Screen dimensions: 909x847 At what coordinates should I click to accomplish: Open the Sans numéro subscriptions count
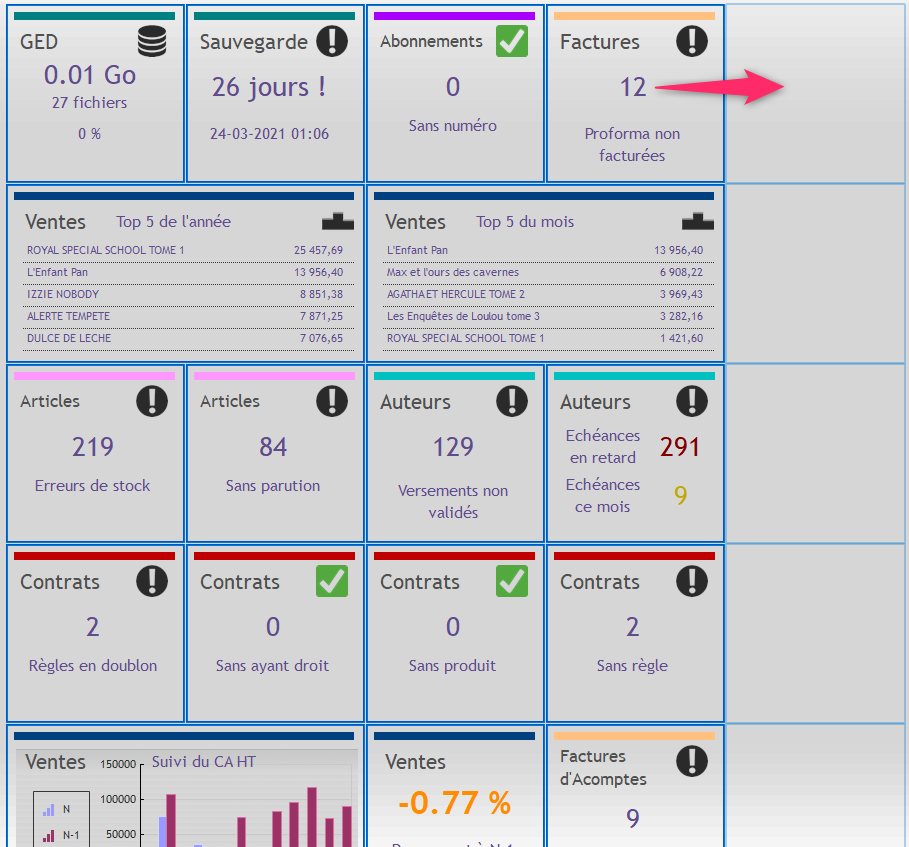[453, 87]
